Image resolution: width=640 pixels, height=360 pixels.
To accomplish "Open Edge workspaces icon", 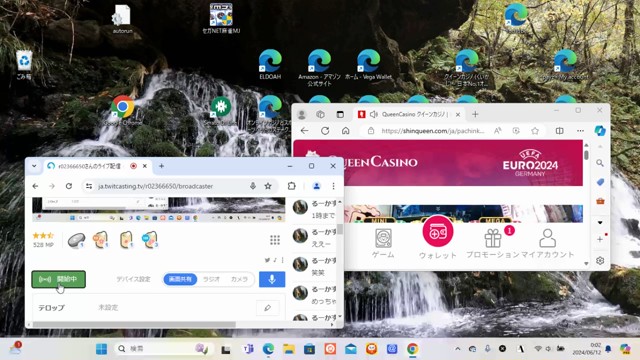I will coord(320,114).
